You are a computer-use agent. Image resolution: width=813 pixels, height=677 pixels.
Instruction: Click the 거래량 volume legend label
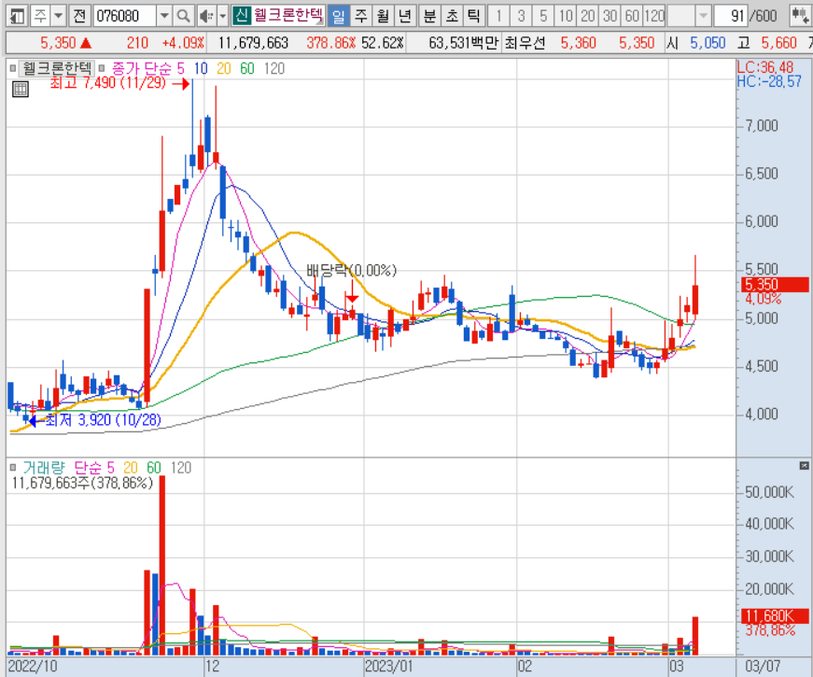click(44, 467)
